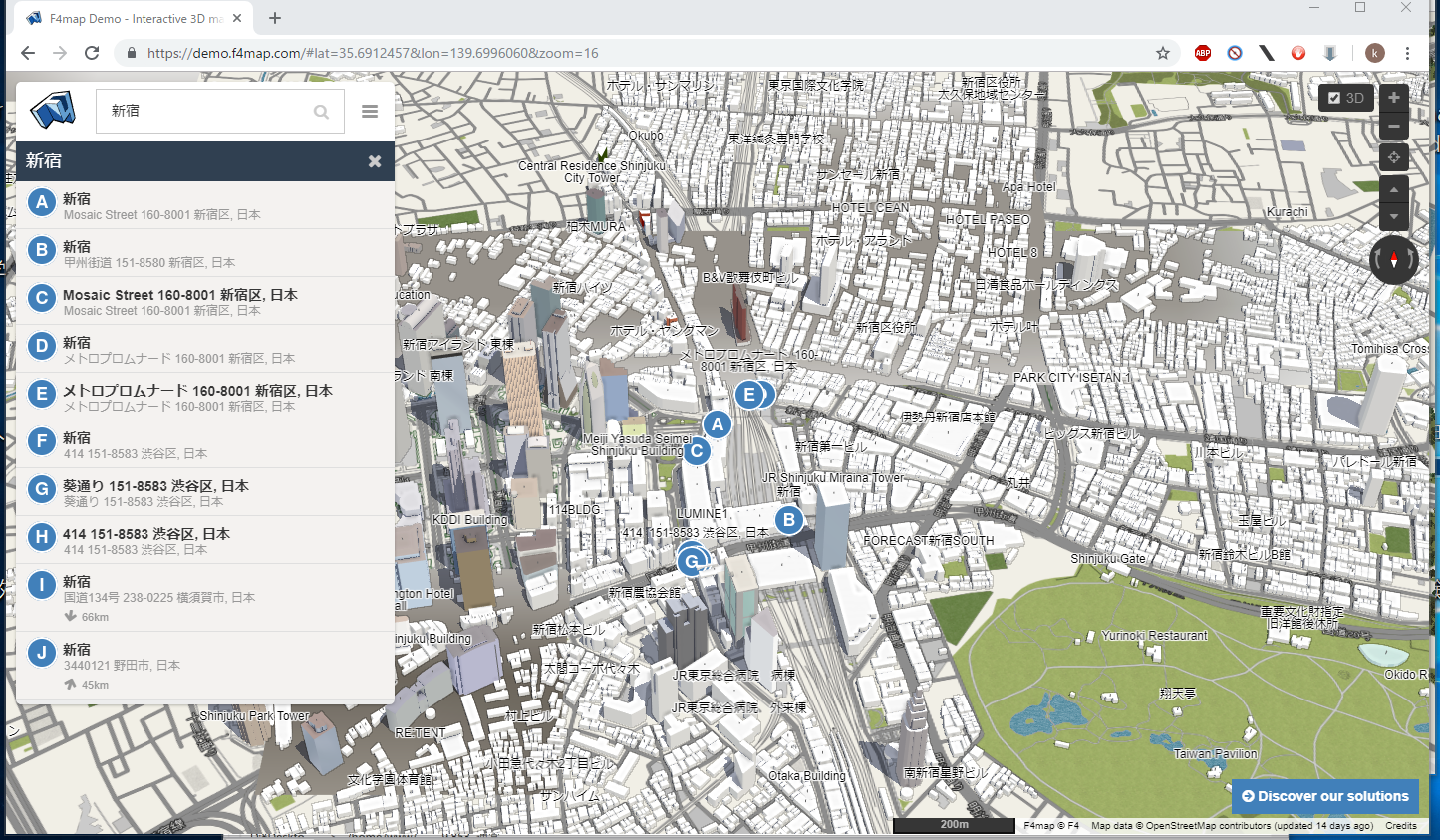The width and height of the screenshot is (1440, 840).
Task: Click Taiwan Pavilion label on map
Action: (x=1216, y=754)
